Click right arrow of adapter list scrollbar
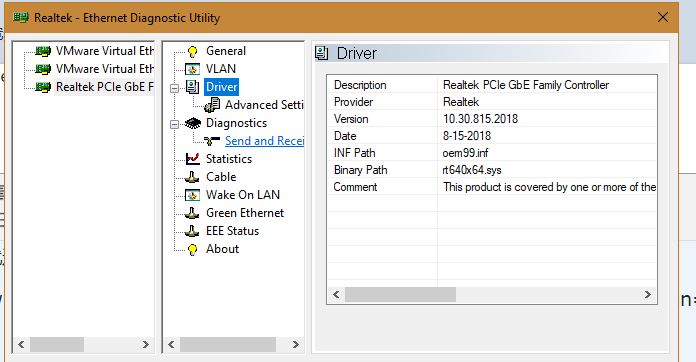The width and height of the screenshot is (696, 362). pyautogui.click(x=145, y=345)
